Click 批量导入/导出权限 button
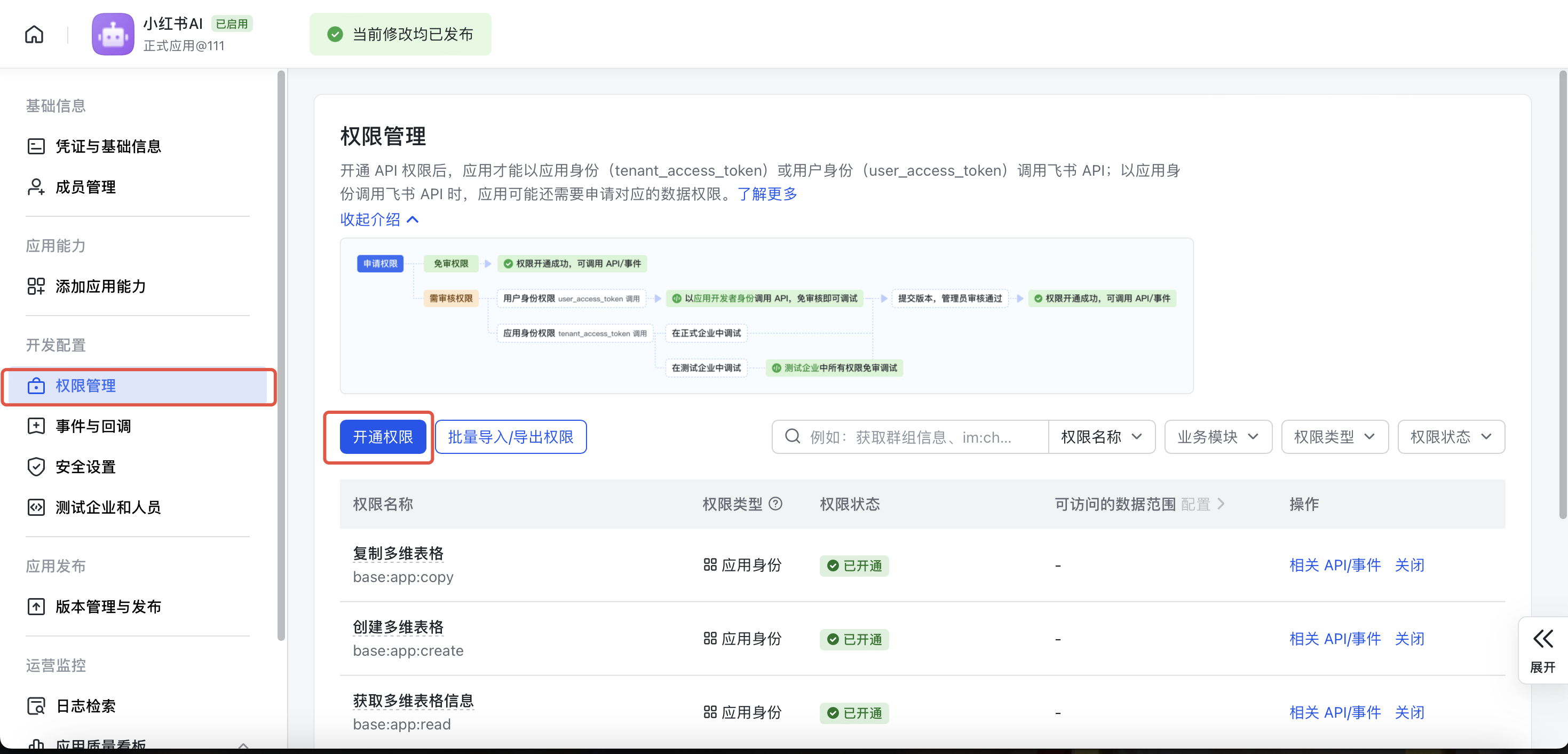Image resolution: width=1568 pixels, height=754 pixels. [x=511, y=437]
